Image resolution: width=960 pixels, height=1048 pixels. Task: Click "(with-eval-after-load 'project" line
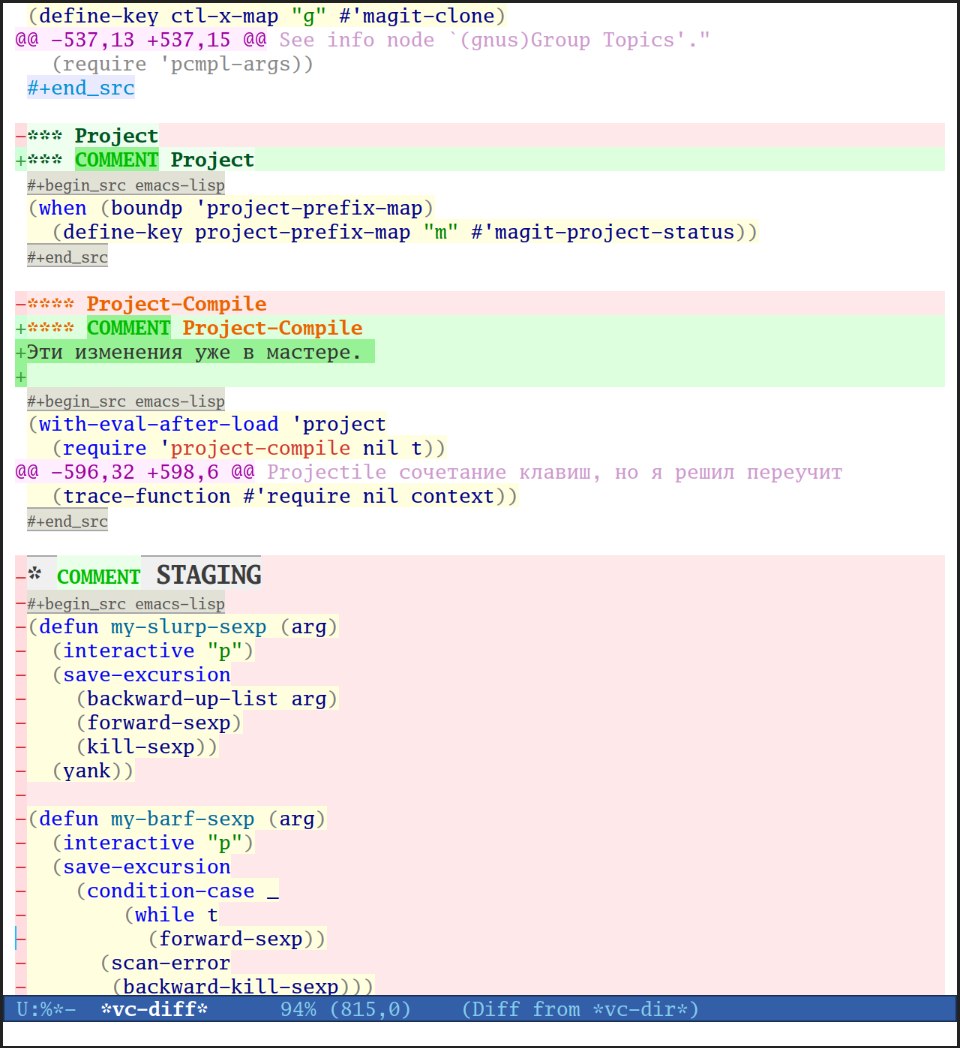(207, 424)
